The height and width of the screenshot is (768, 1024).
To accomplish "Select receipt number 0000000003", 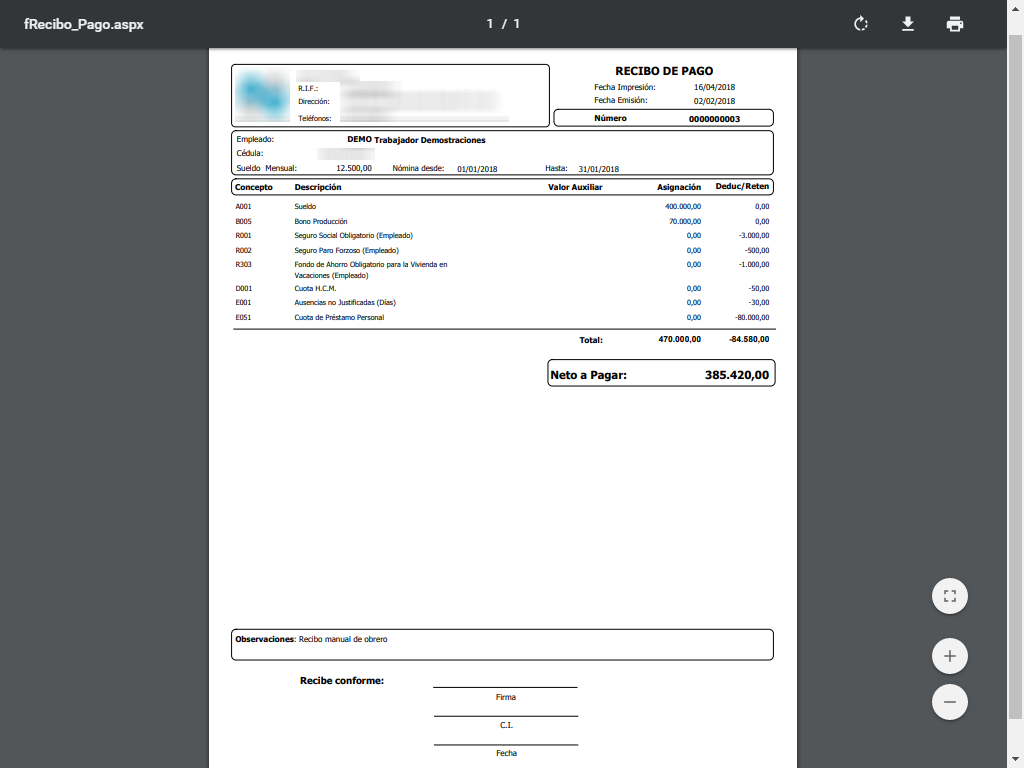I will pyautogui.click(x=714, y=119).
